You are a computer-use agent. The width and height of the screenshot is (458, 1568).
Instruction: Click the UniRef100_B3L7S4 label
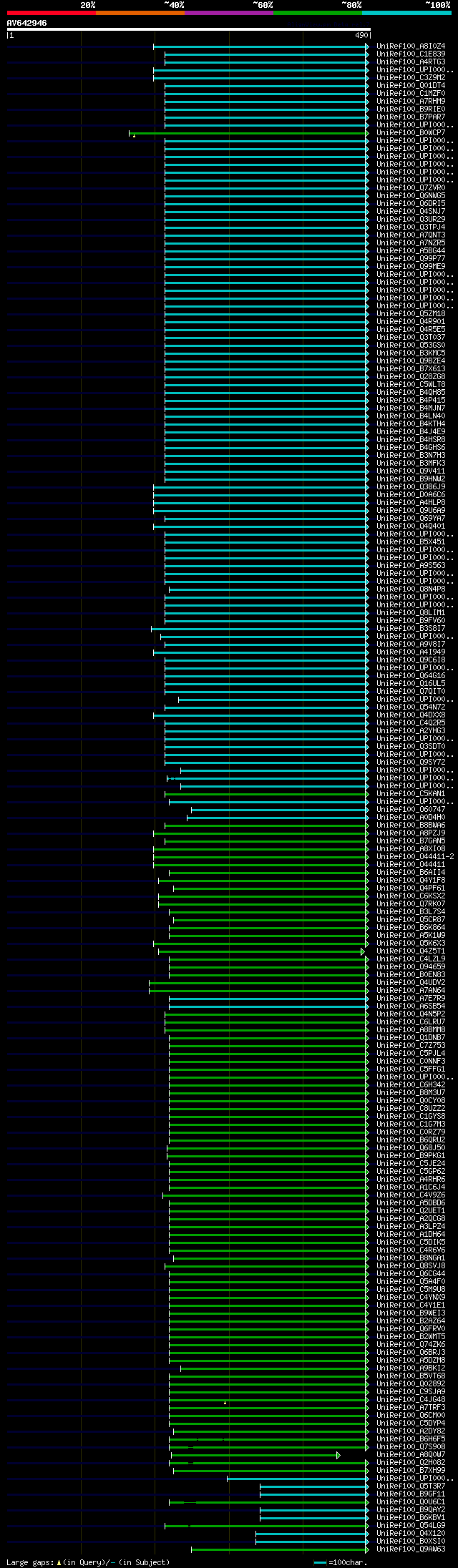pos(411,912)
